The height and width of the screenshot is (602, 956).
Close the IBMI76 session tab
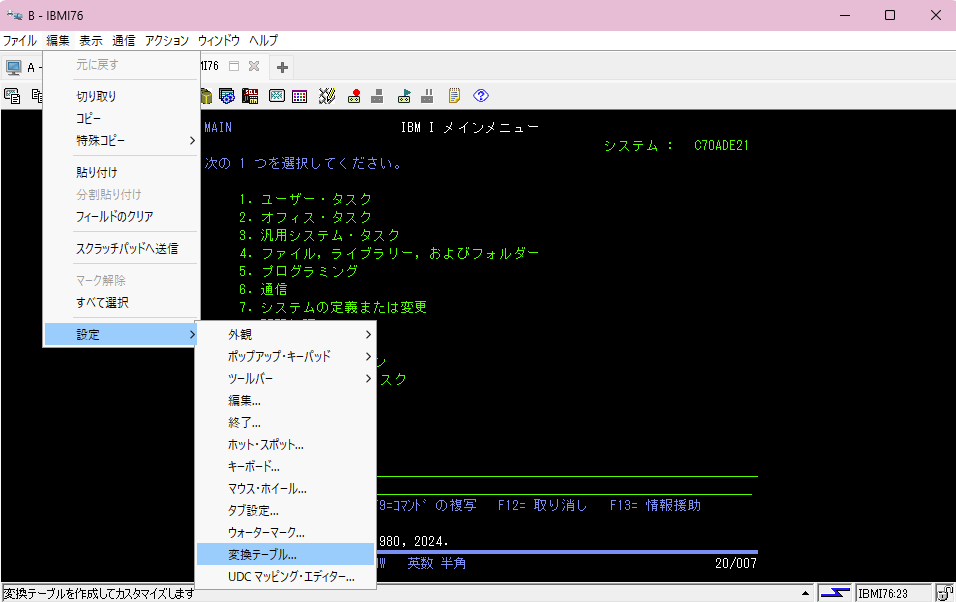[x=254, y=66]
